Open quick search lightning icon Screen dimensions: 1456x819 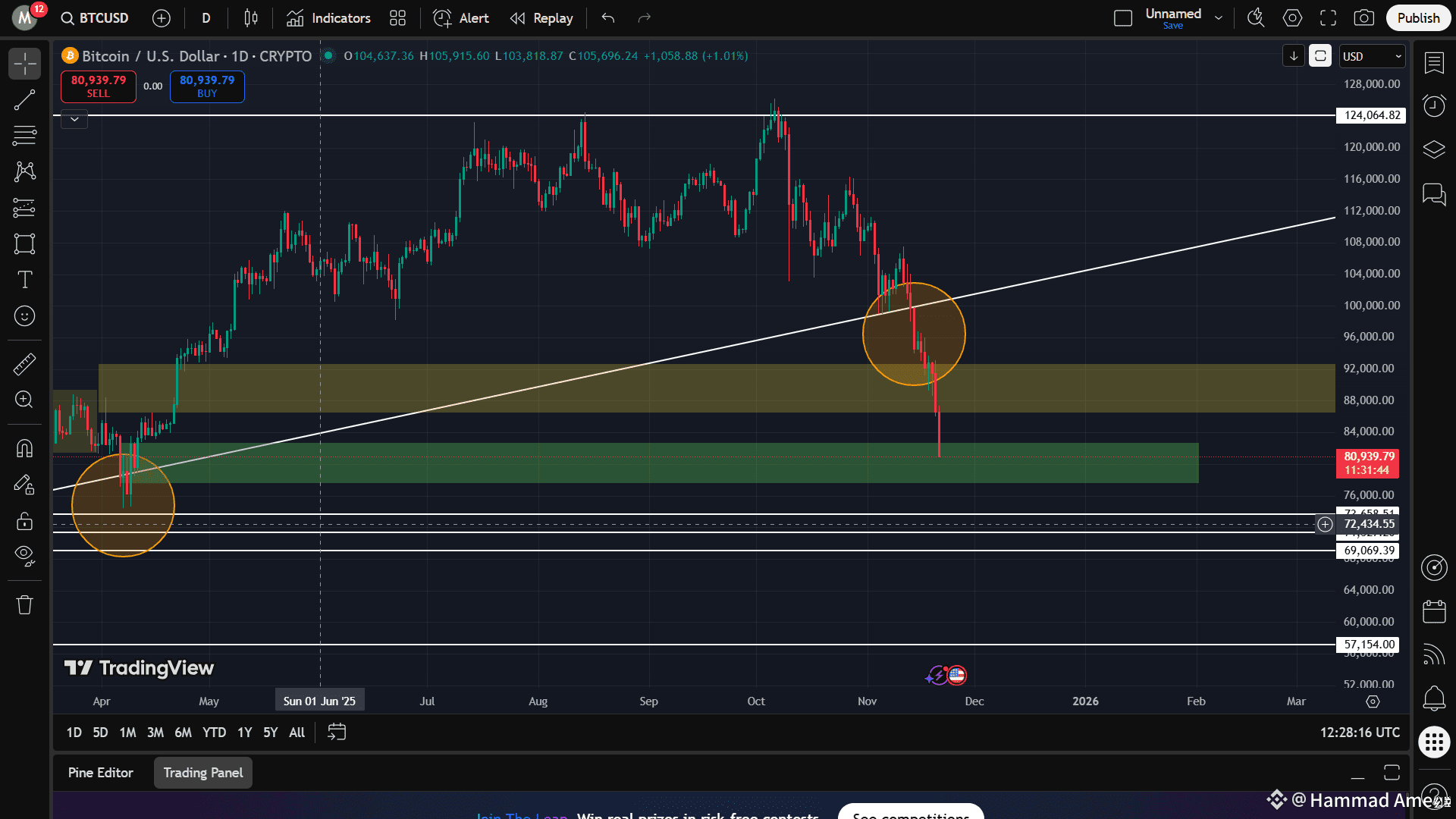click(x=1256, y=18)
